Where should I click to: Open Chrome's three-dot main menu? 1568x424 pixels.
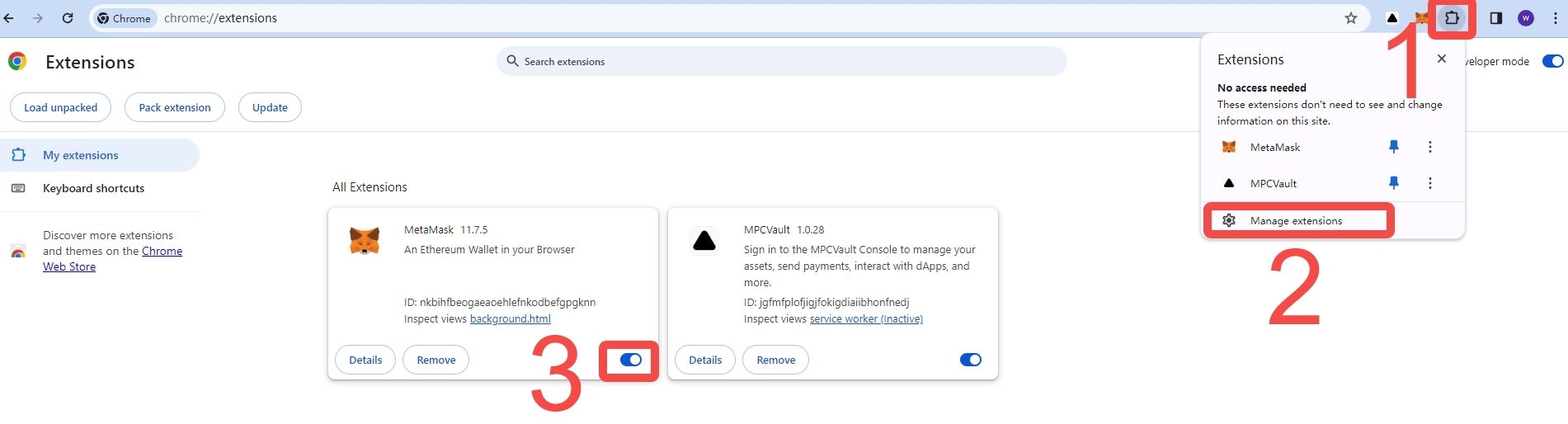(x=1556, y=18)
